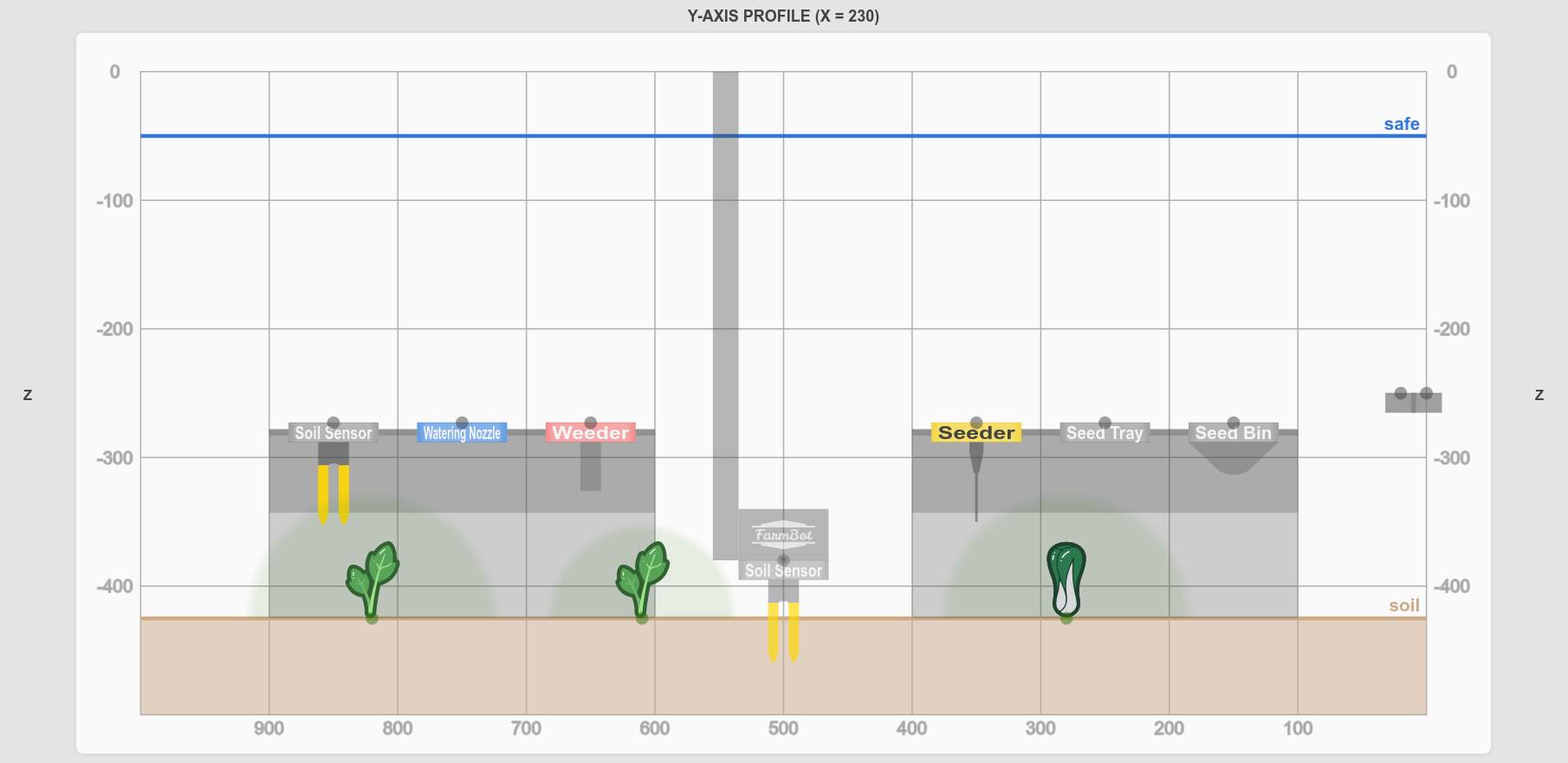Image resolution: width=1568 pixels, height=763 pixels.
Task: Click the soil height label
Action: click(1404, 605)
